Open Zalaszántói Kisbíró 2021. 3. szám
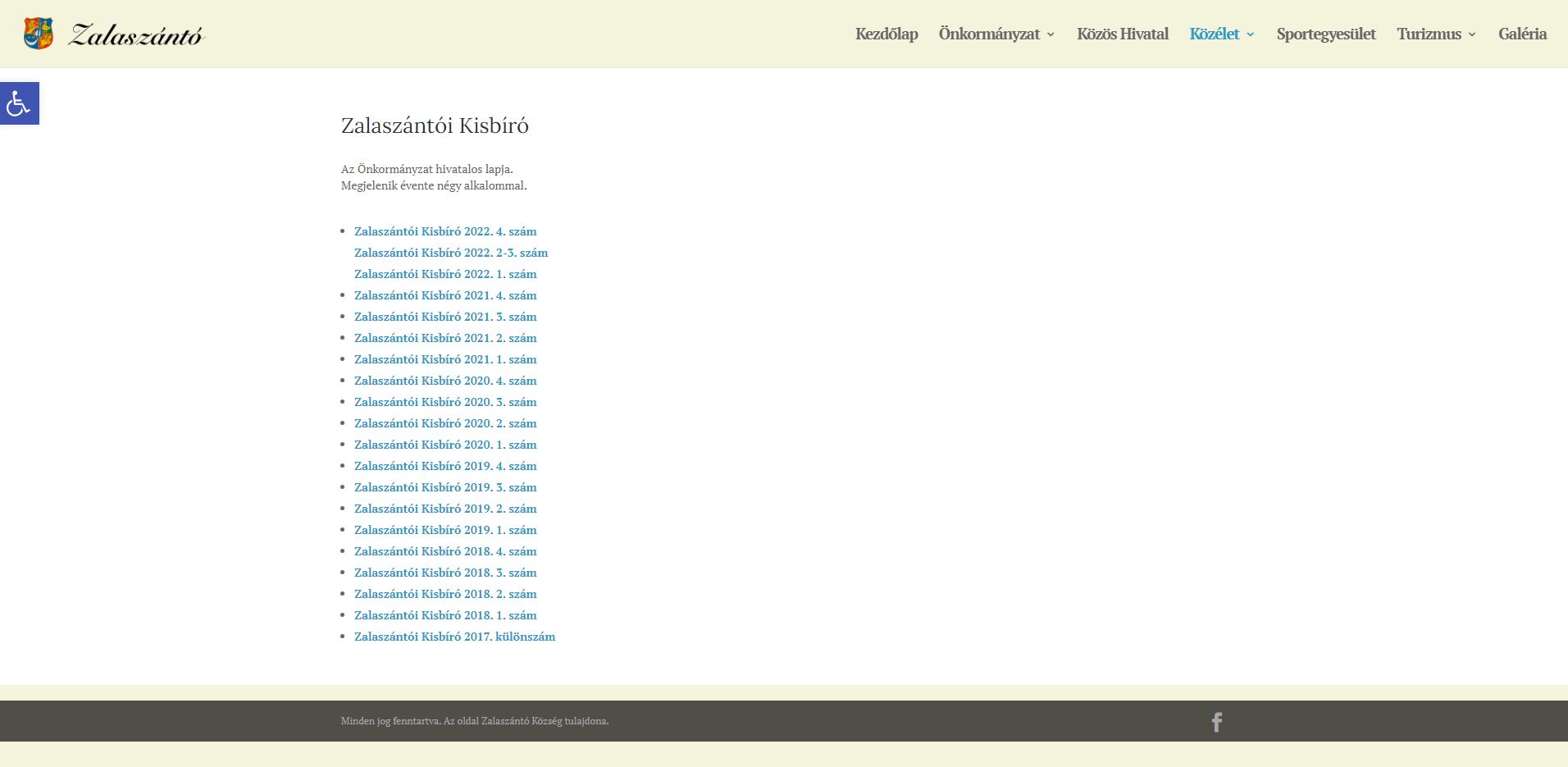The width and height of the screenshot is (1568, 767). 445,317
